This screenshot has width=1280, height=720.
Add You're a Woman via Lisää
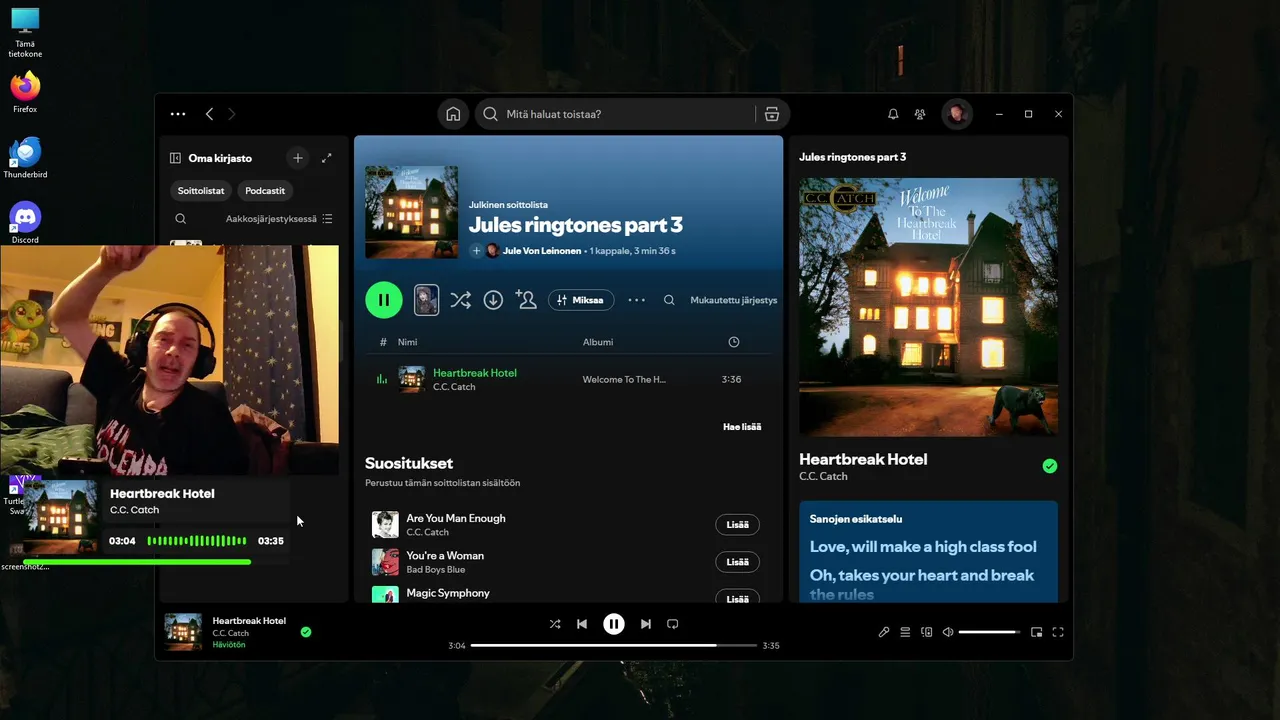[x=737, y=562]
